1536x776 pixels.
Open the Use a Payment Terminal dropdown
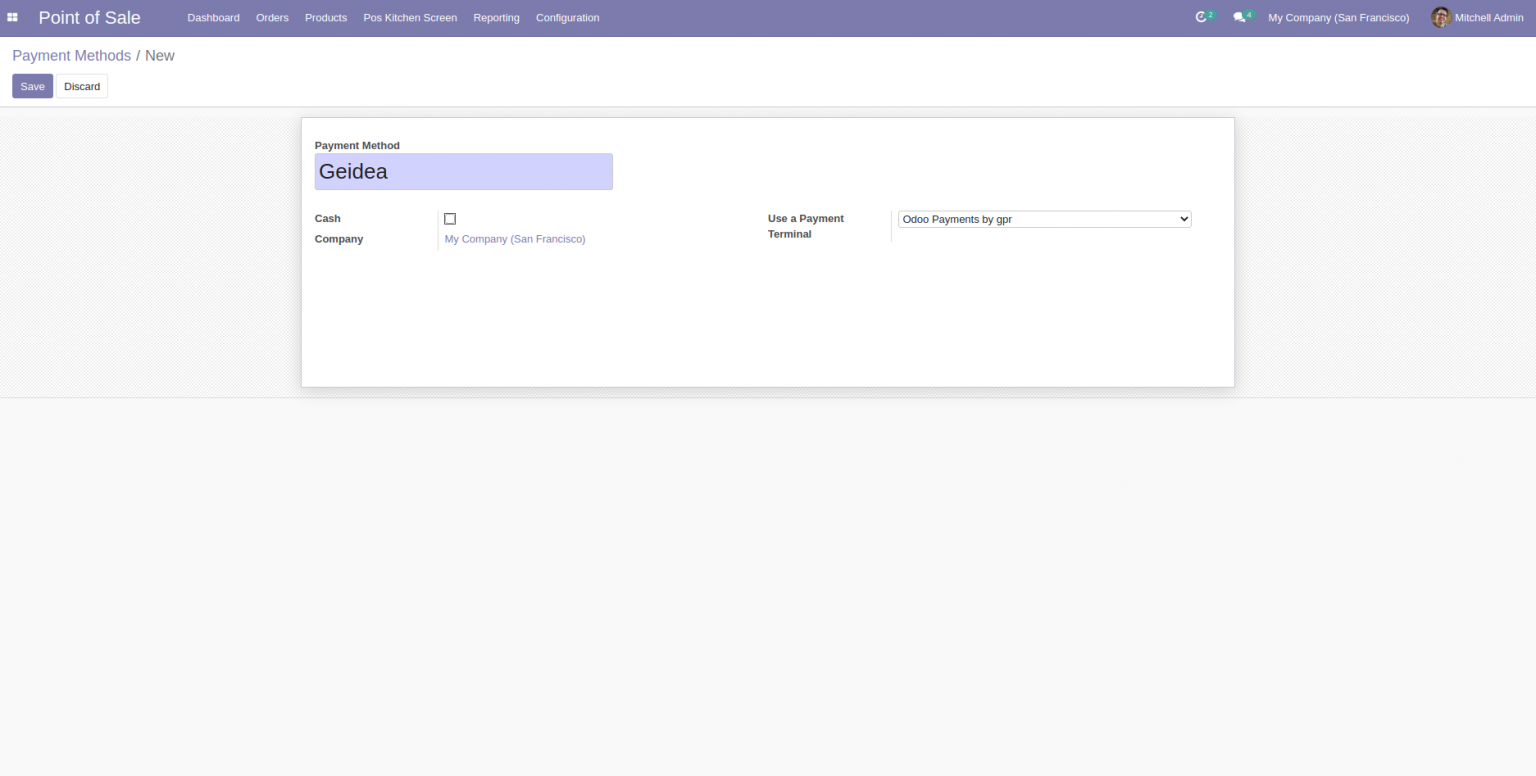click(1044, 219)
